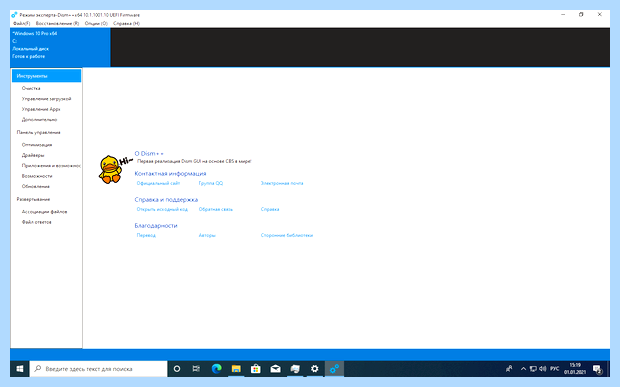Open the Обновления page
Viewport: 620px width, 387px height.
36,186
